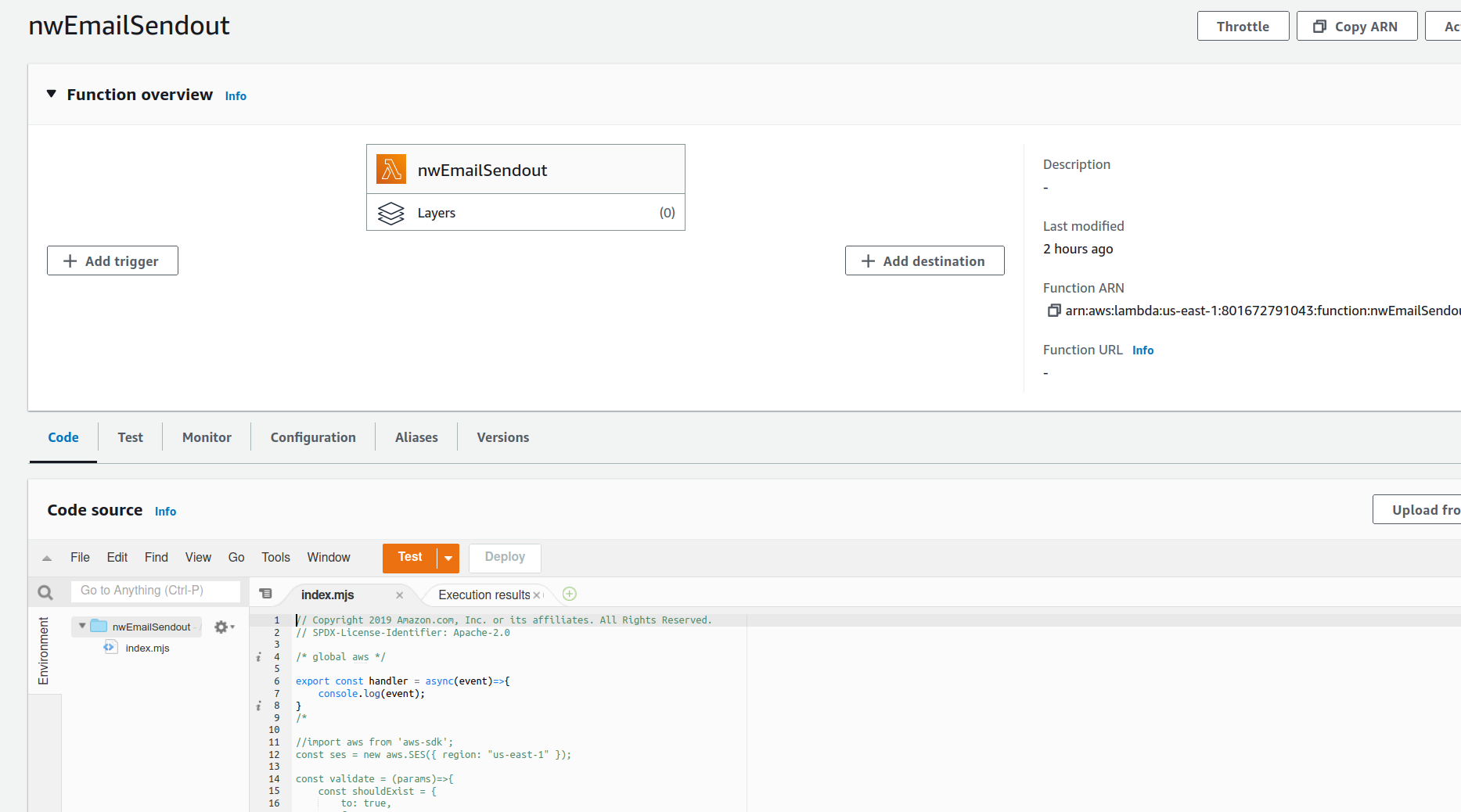Add a new editor tab with plus icon
The image size is (1461, 812).
point(570,594)
